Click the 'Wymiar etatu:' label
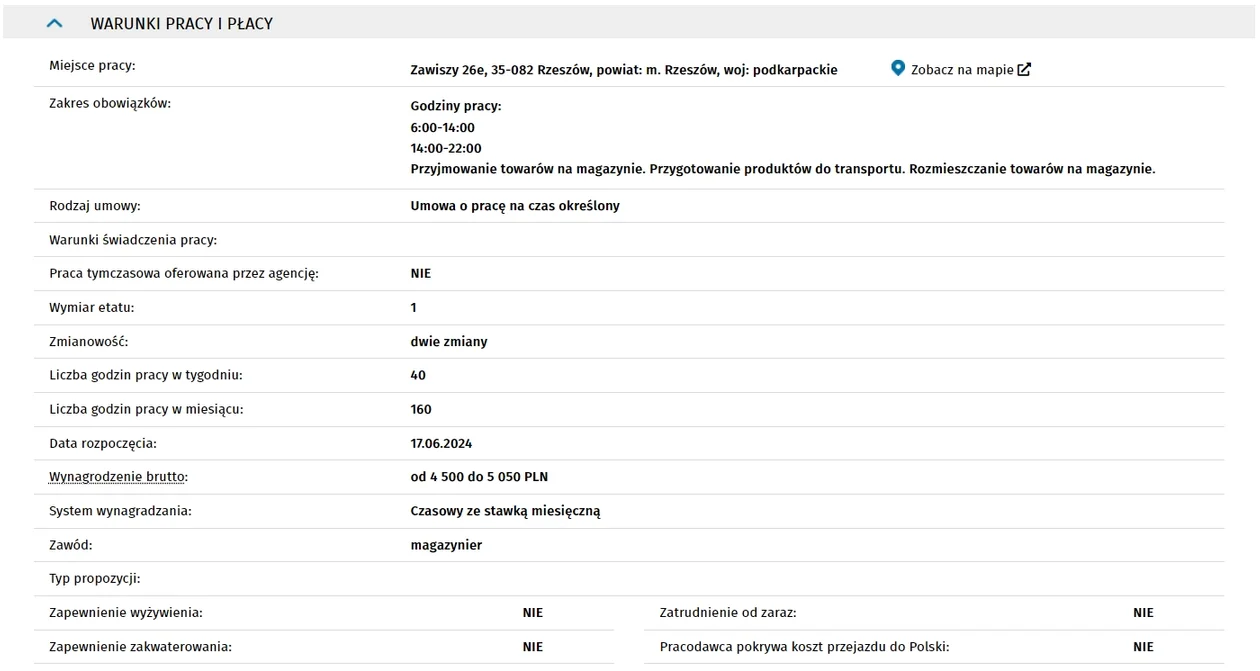This screenshot has height=671, width=1260. pos(92,307)
